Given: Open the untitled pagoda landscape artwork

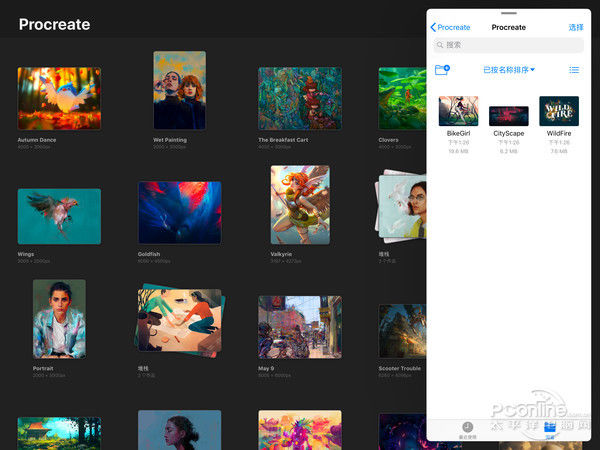Looking at the screenshot, I should (59, 434).
